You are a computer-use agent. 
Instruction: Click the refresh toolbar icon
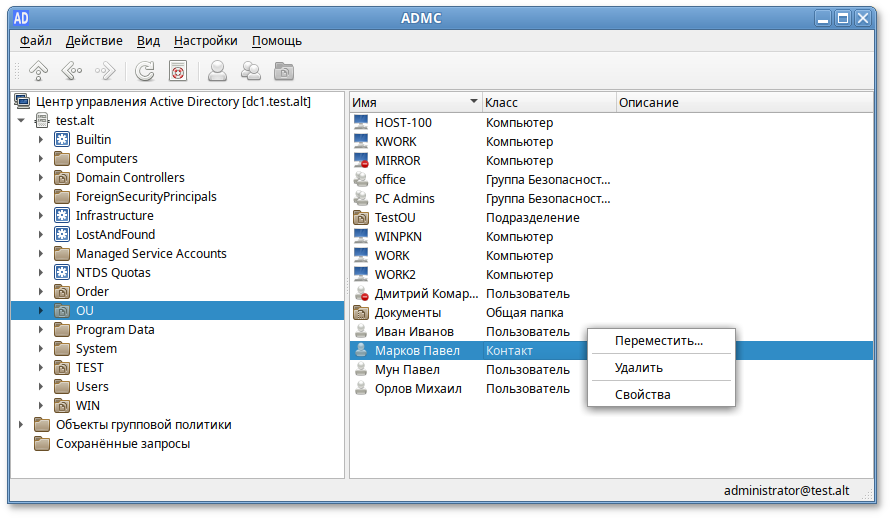pos(145,71)
